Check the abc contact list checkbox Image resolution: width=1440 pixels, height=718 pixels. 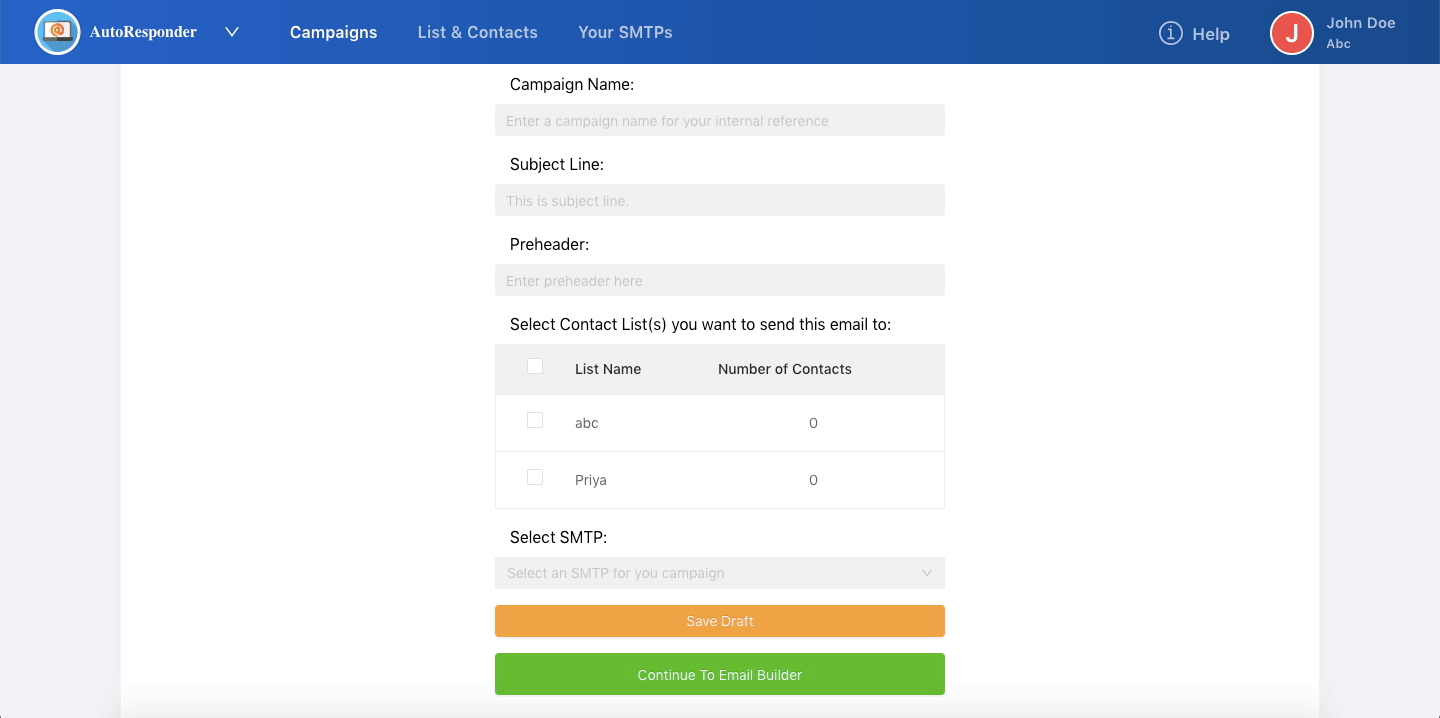pyautogui.click(x=535, y=421)
